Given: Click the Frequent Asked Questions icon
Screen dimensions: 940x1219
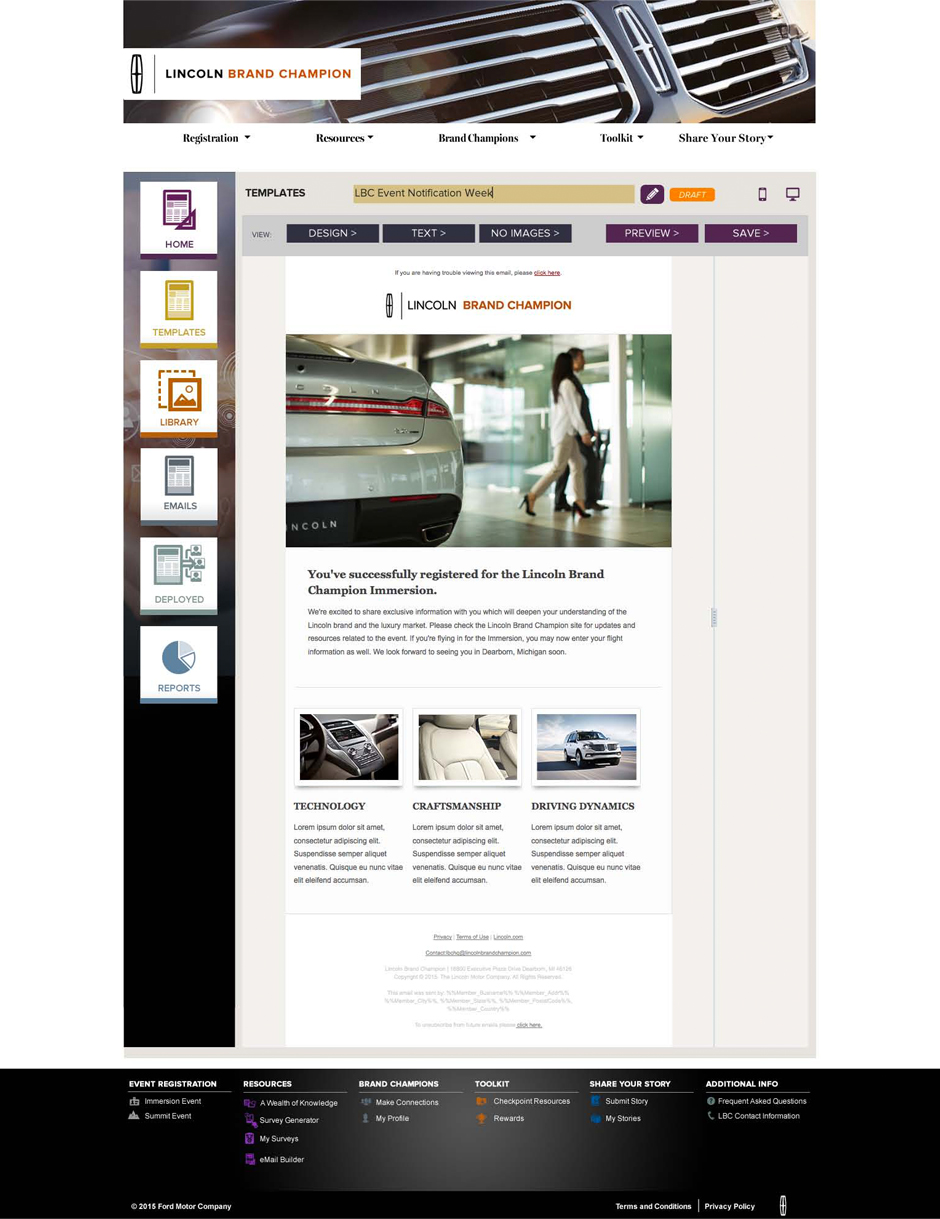Looking at the screenshot, I should [x=711, y=1101].
